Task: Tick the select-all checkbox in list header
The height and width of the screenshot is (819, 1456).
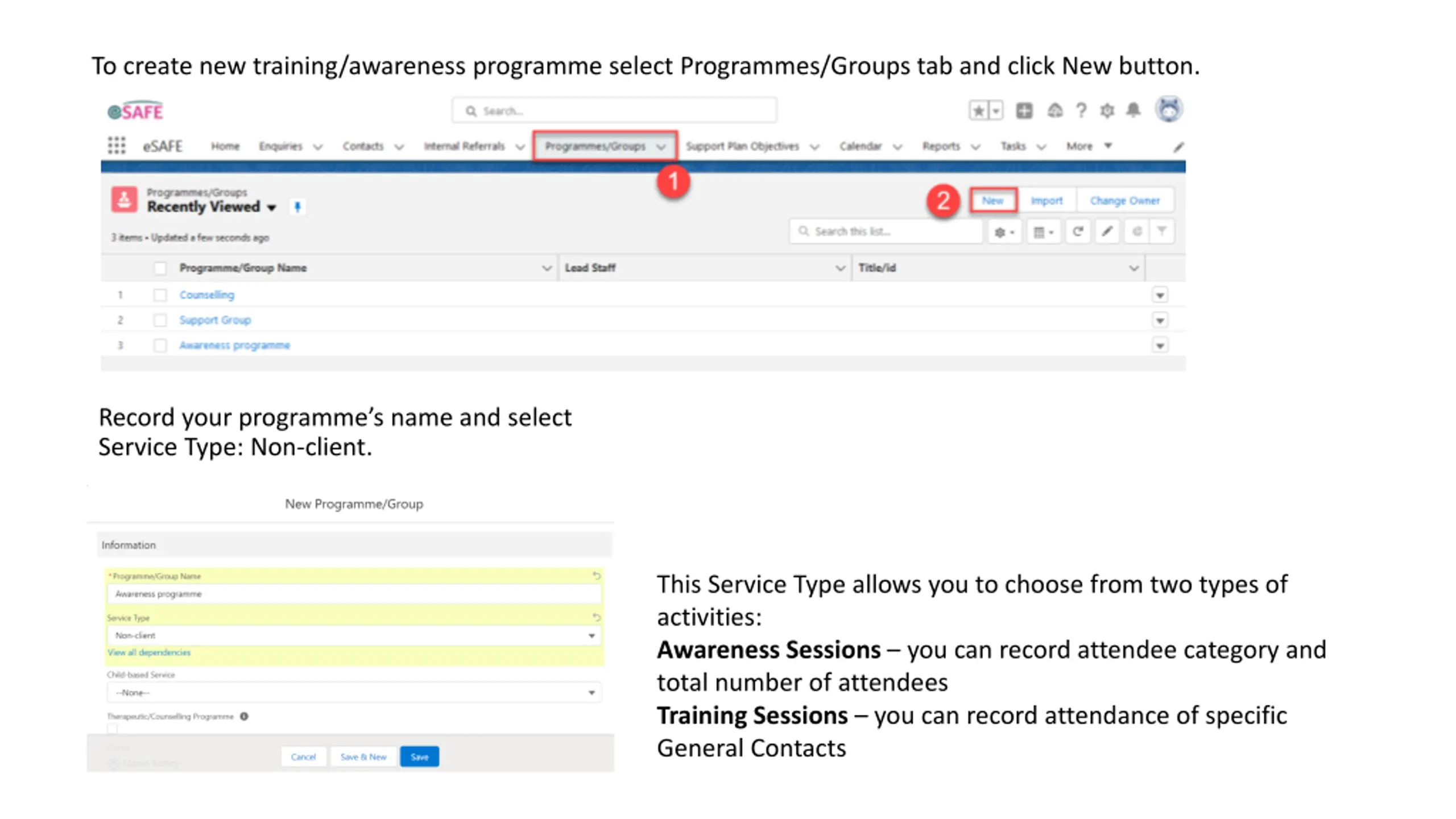Action: click(160, 268)
